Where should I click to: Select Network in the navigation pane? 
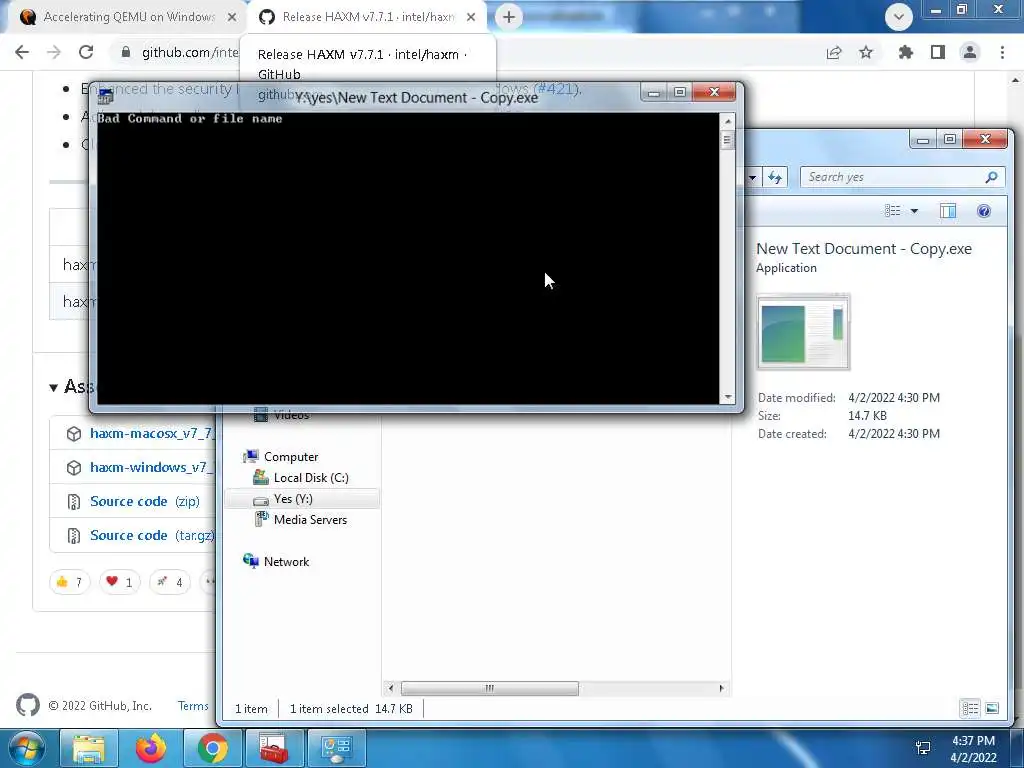[x=286, y=562]
